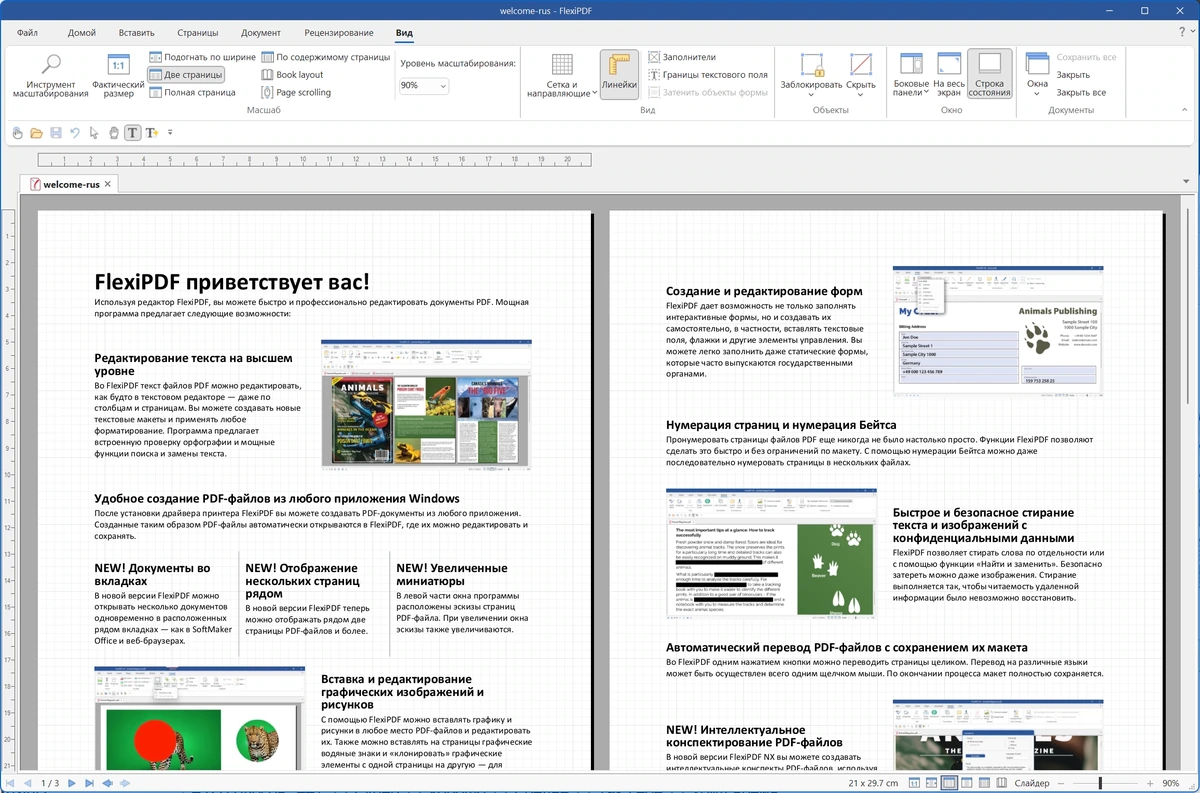
Task: Toggle the Строка состояния status bar
Action: coord(990,76)
